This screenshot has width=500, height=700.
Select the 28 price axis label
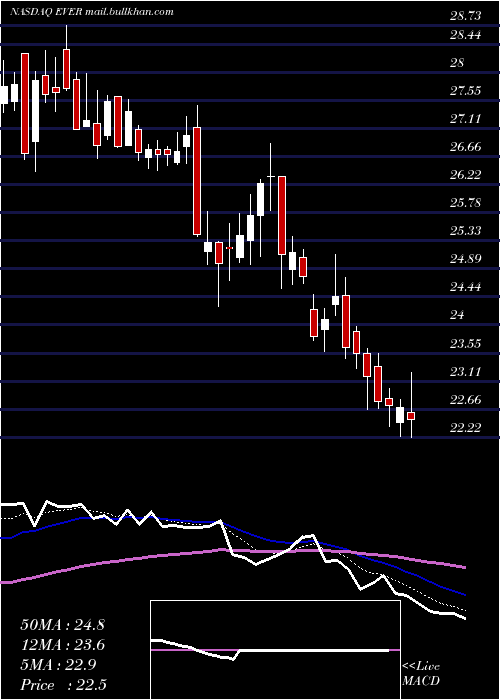point(457,62)
